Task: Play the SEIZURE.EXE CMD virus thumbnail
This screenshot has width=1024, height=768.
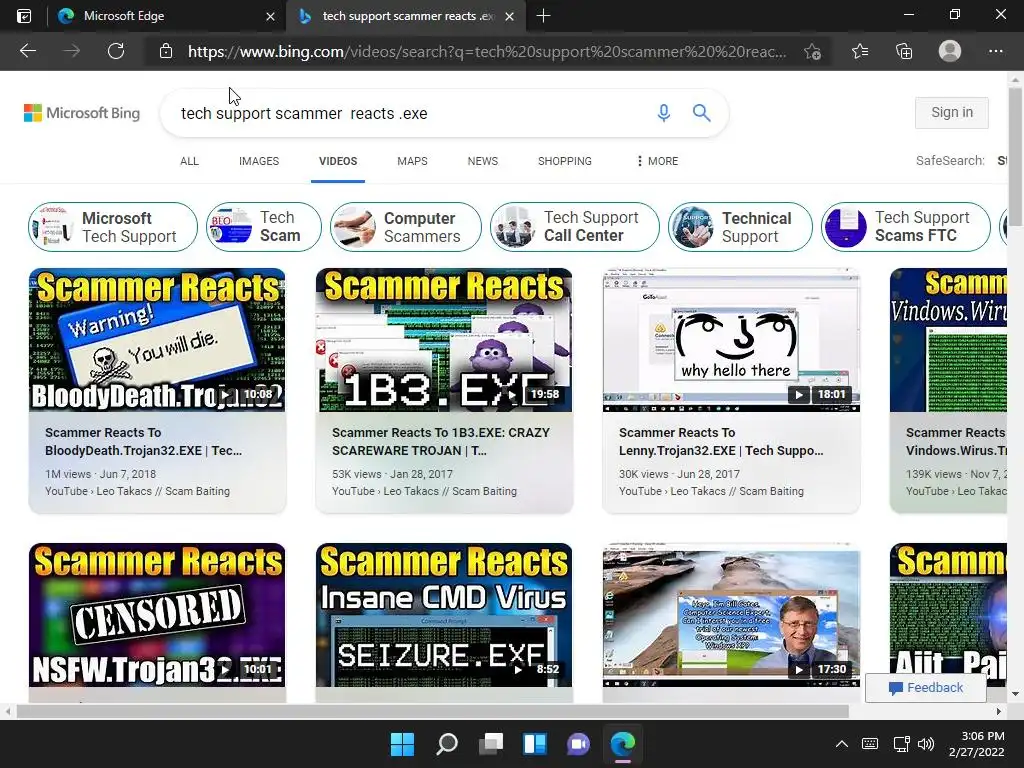Action: [x=444, y=615]
